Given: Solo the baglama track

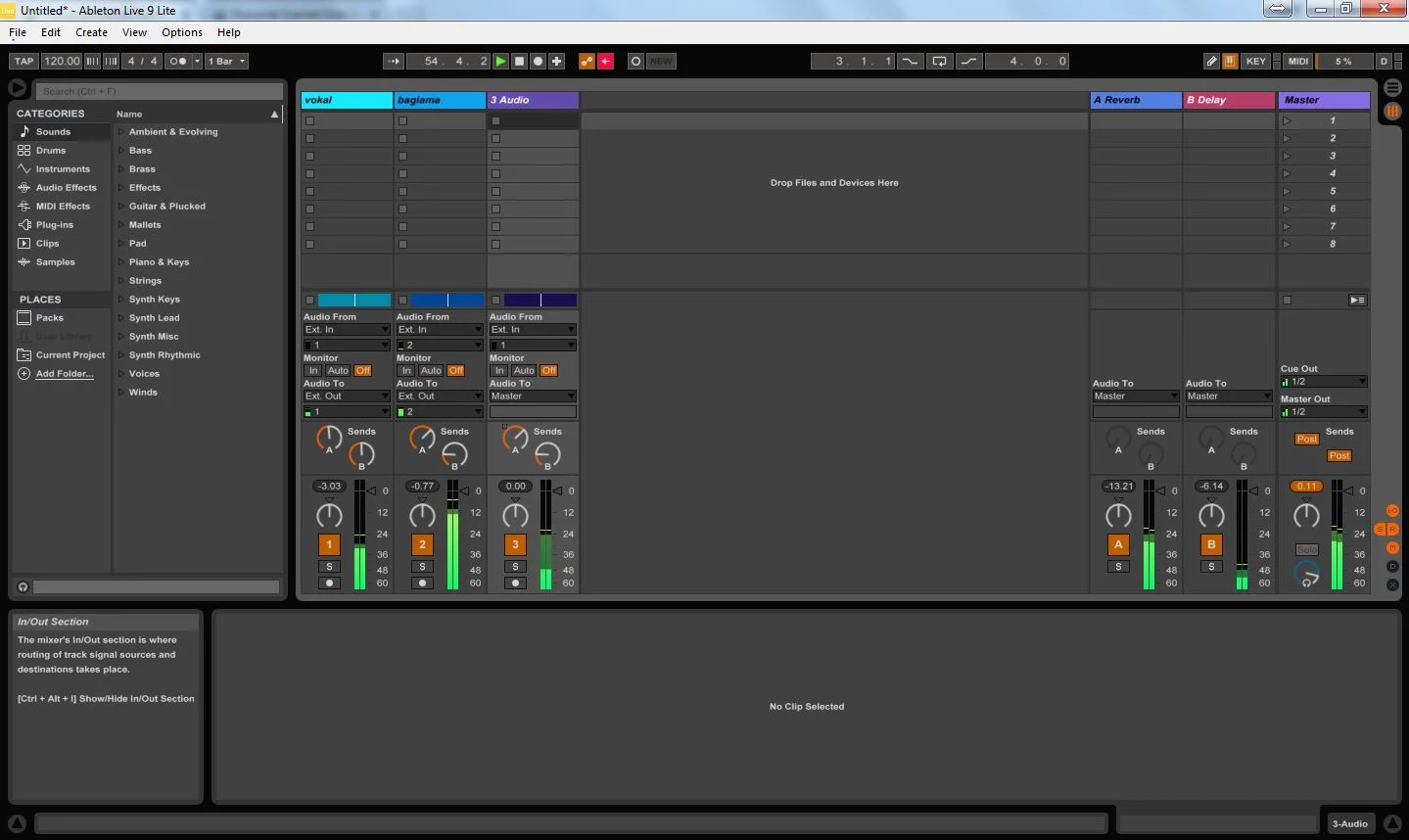Looking at the screenshot, I should tap(422, 567).
